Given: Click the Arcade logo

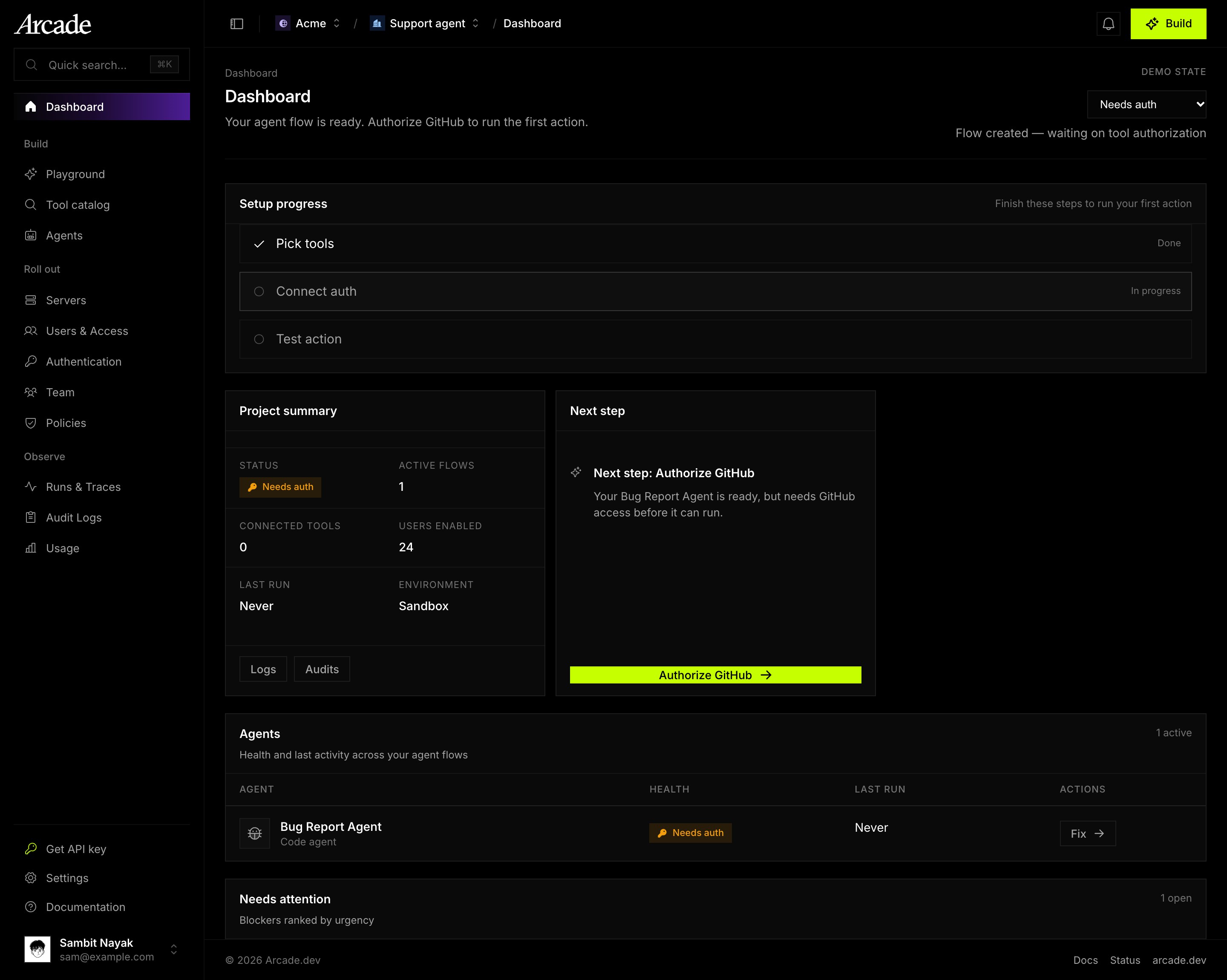Looking at the screenshot, I should click(52, 24).
